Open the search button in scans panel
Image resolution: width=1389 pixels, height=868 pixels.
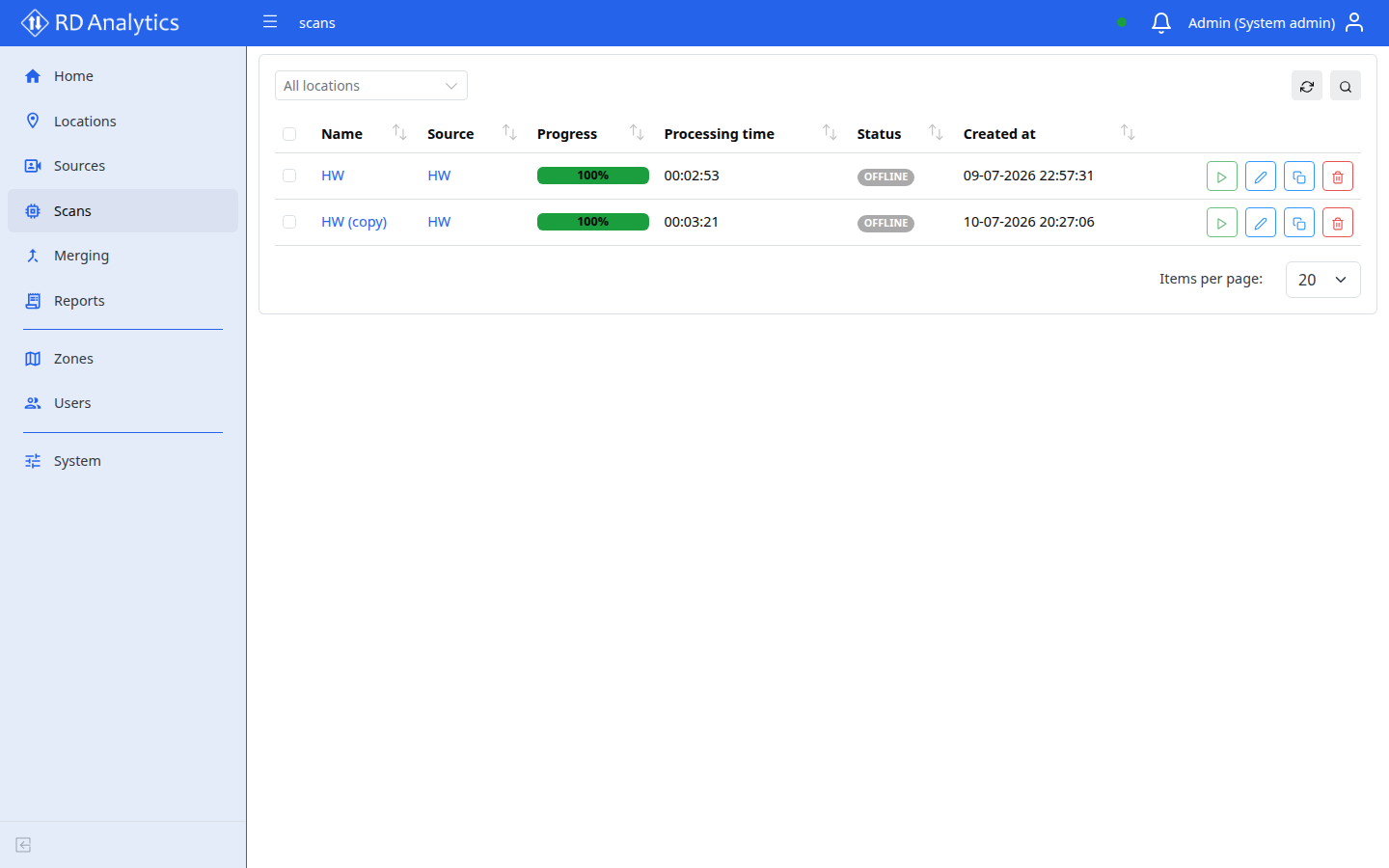pos(1346,86)
